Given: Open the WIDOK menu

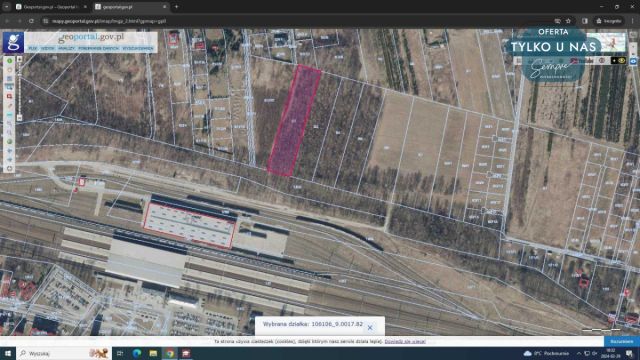Looking at the screenshot, I should coord(48,48).
